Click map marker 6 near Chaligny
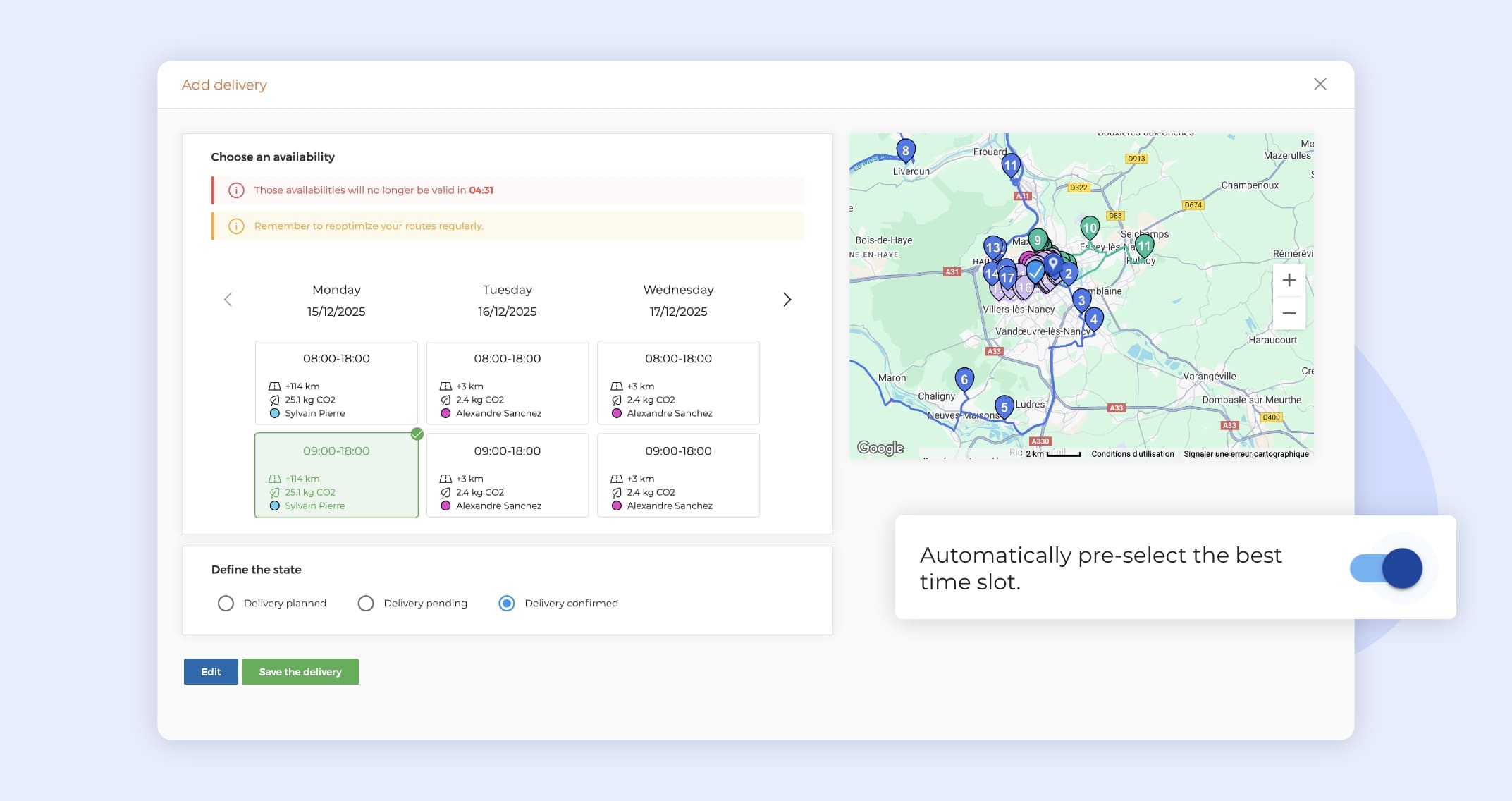 click(x=964, y=379)
